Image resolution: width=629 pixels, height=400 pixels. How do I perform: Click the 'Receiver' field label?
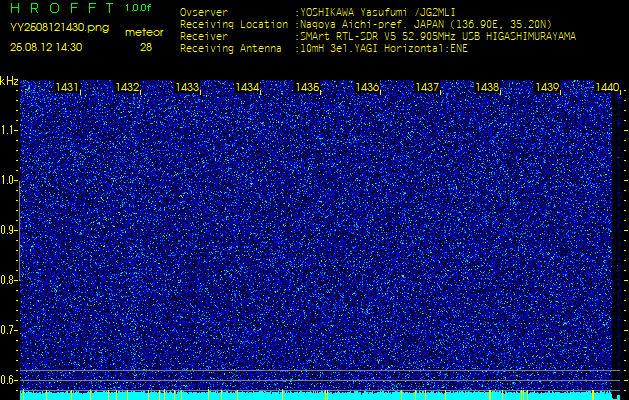click(204, 37)
